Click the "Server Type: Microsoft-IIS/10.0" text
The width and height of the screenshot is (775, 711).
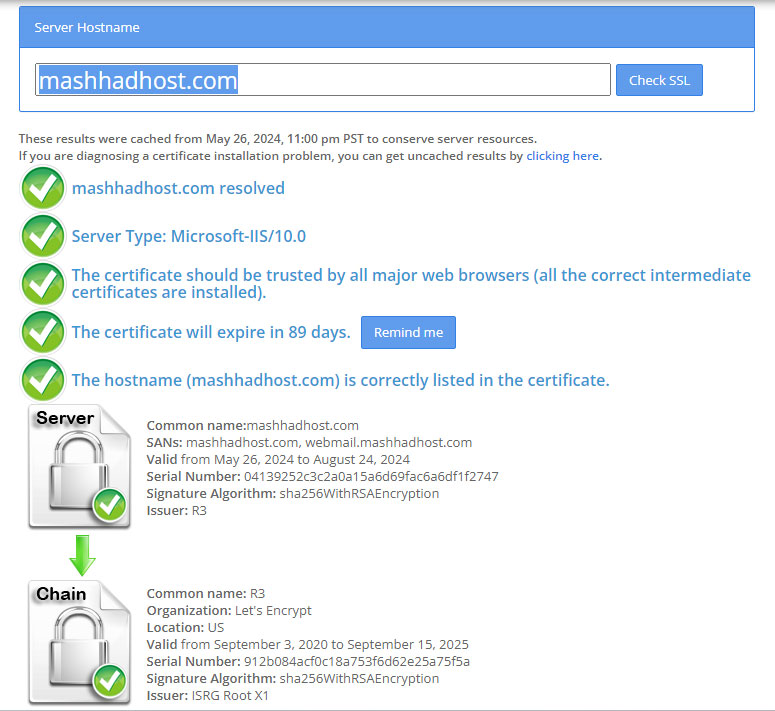tap(189, 237)
